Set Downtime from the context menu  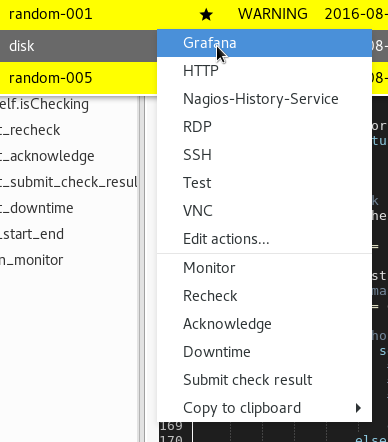264,352
